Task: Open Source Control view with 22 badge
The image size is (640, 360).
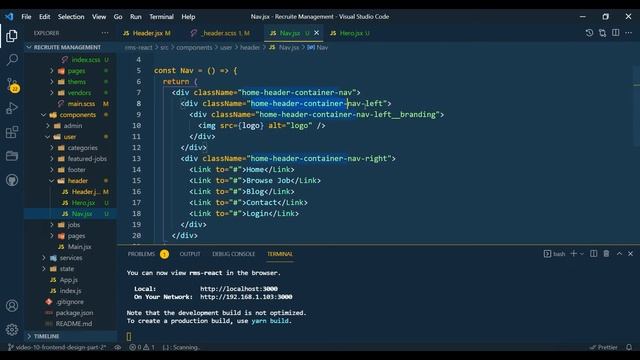Action: 12,84
